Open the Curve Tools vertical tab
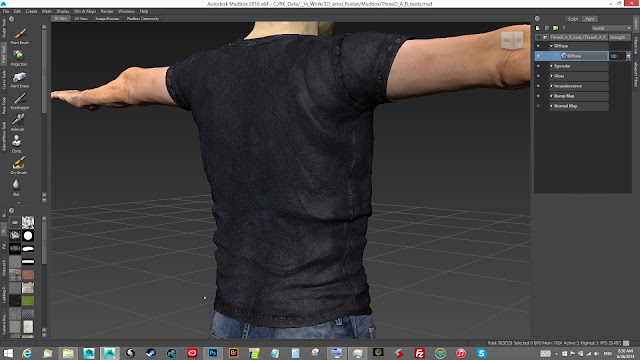The width and height of the screenshot is (640, 360). click(4, 80)
